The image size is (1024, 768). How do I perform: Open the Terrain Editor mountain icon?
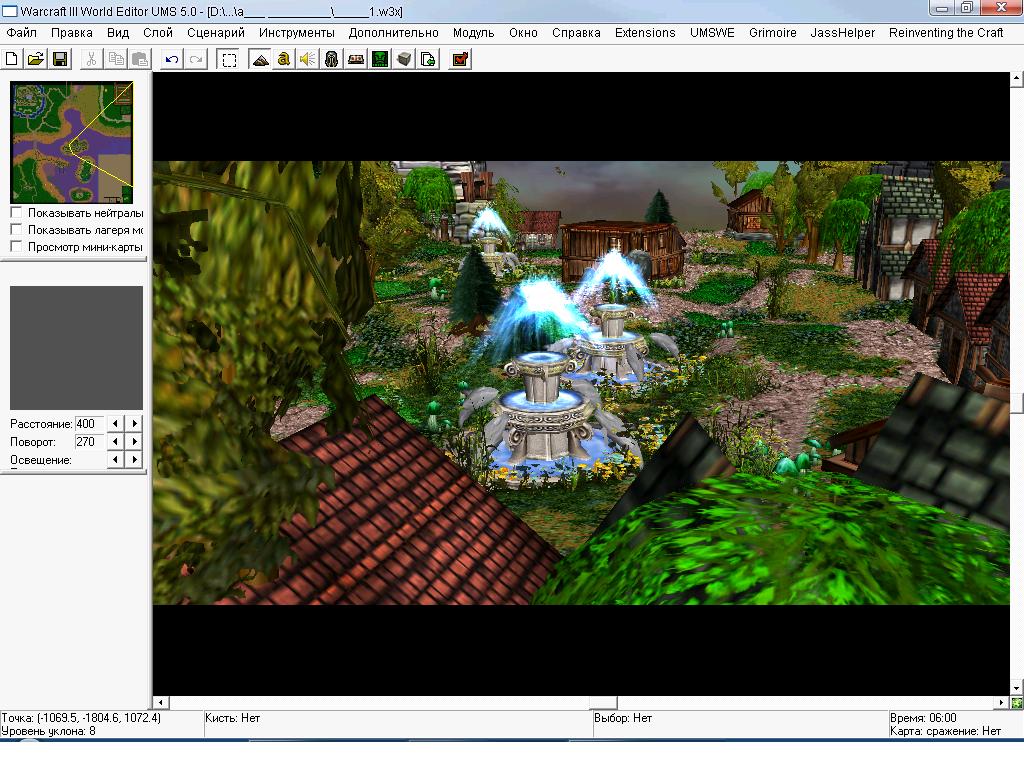pyautogui.click(x=260, y=59)
